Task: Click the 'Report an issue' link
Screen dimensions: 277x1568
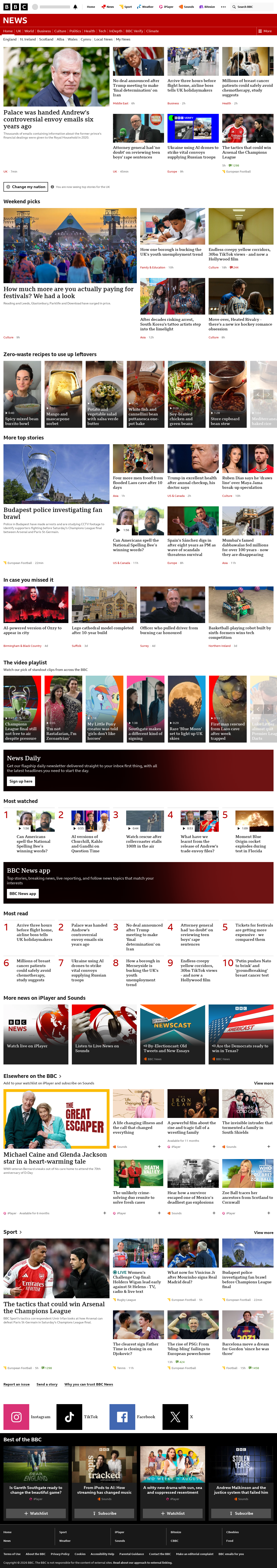Action: tap(16, 1384)
